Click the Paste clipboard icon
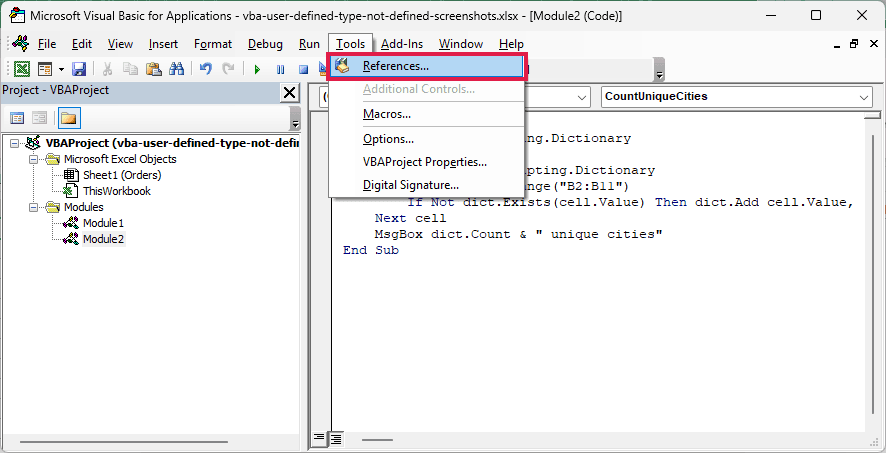 pos(154,69)
